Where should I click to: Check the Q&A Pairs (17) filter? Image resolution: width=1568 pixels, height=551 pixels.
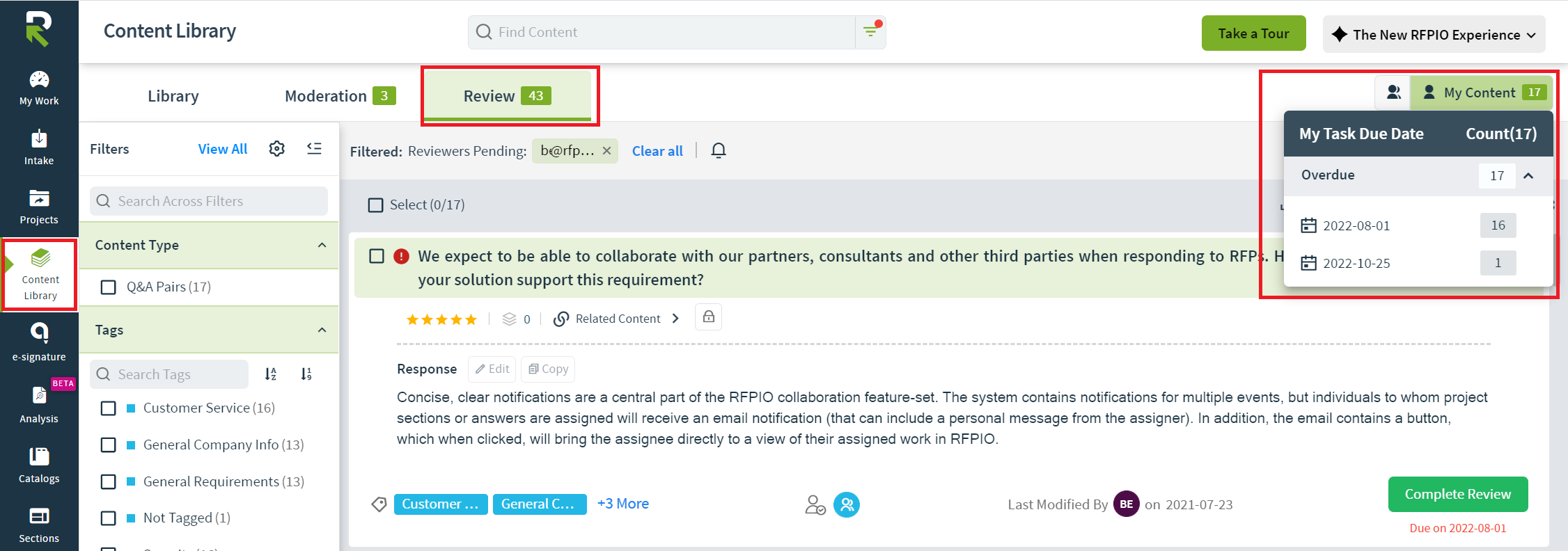[x=109, y=287]
